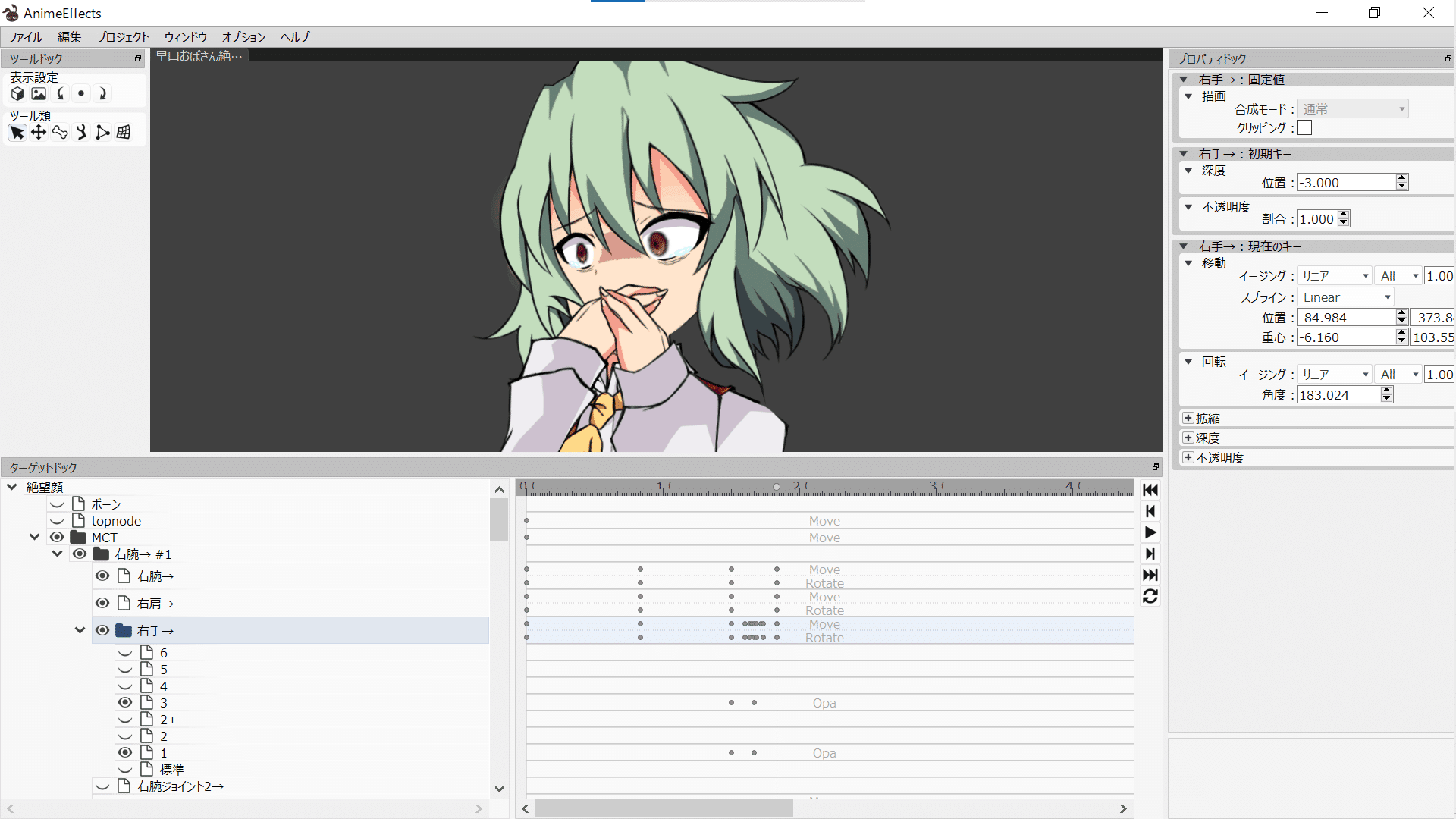Open the プロジェクト menu
Viewport: 1456px width, 819px height.
pos(123,37)
